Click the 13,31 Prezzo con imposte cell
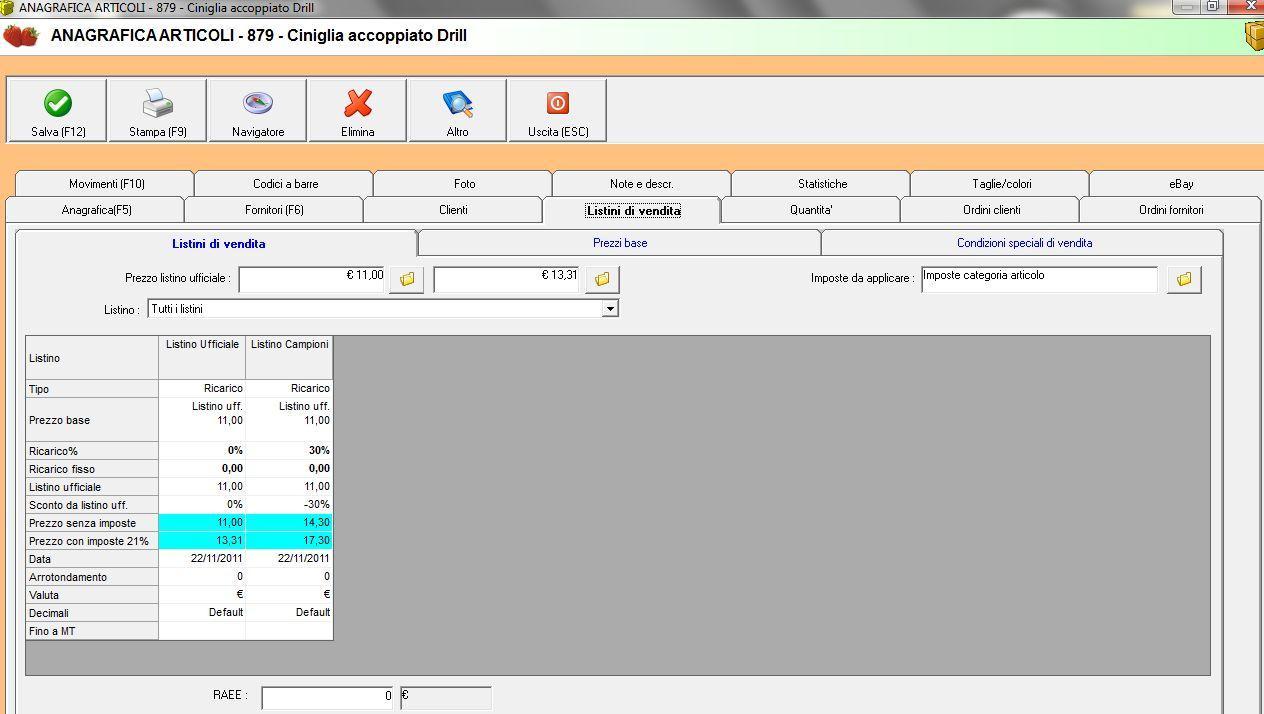This screenshot has height=714, width=1264. pos(202,540)
